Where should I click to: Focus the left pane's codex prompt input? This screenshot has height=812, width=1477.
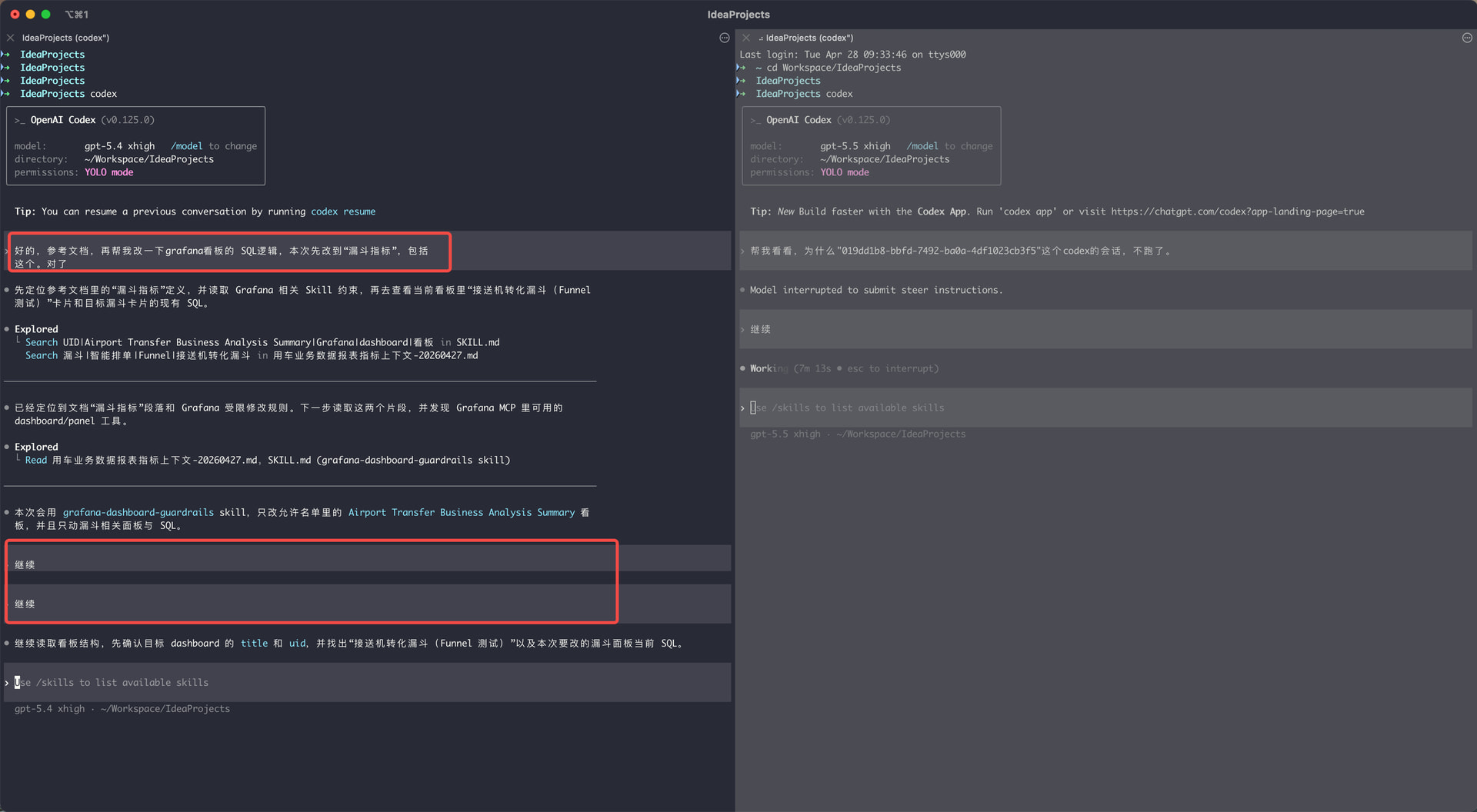[368, 683]
